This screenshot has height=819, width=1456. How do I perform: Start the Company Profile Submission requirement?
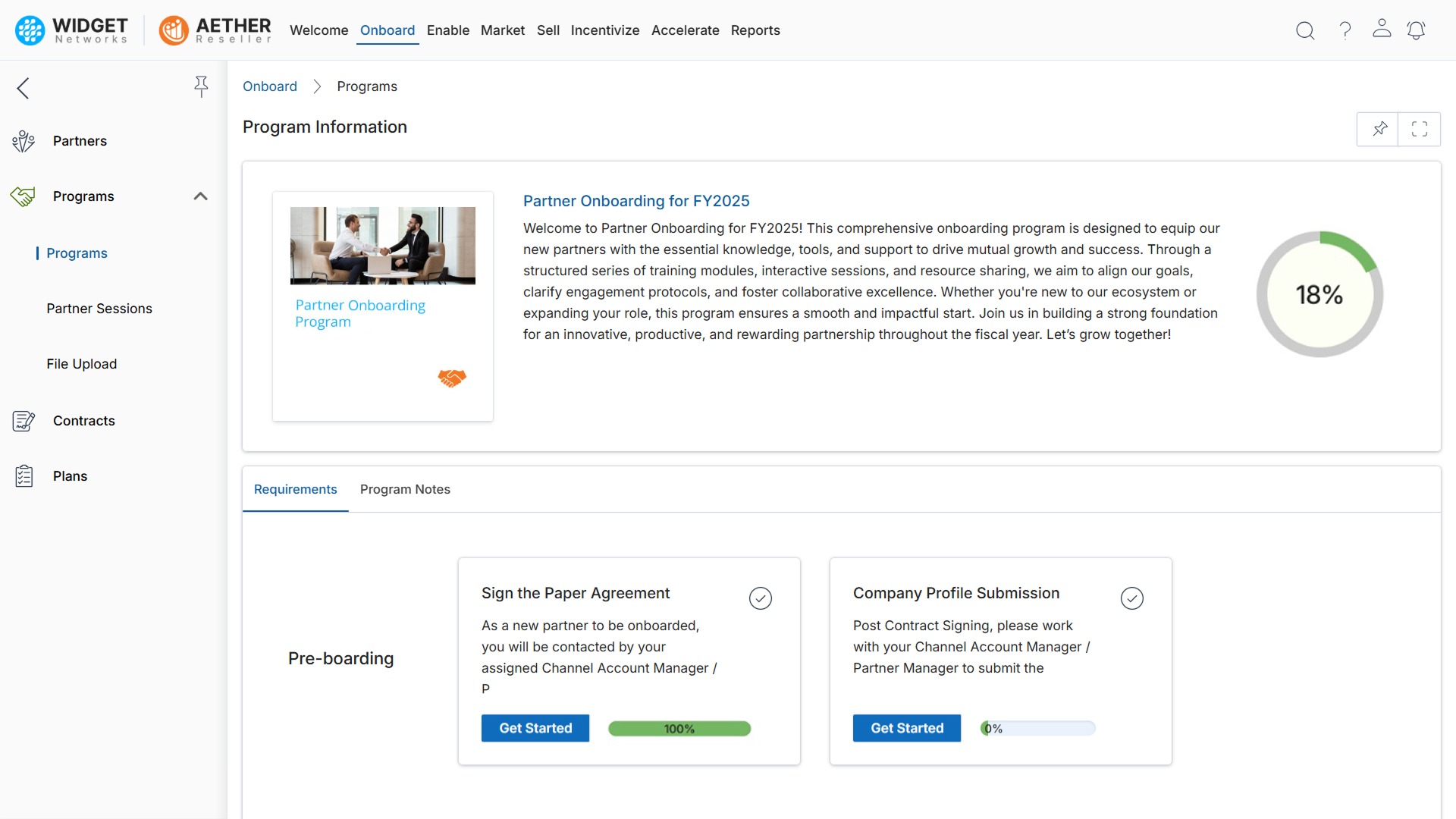pyautogui.click(x=906, y=728)
